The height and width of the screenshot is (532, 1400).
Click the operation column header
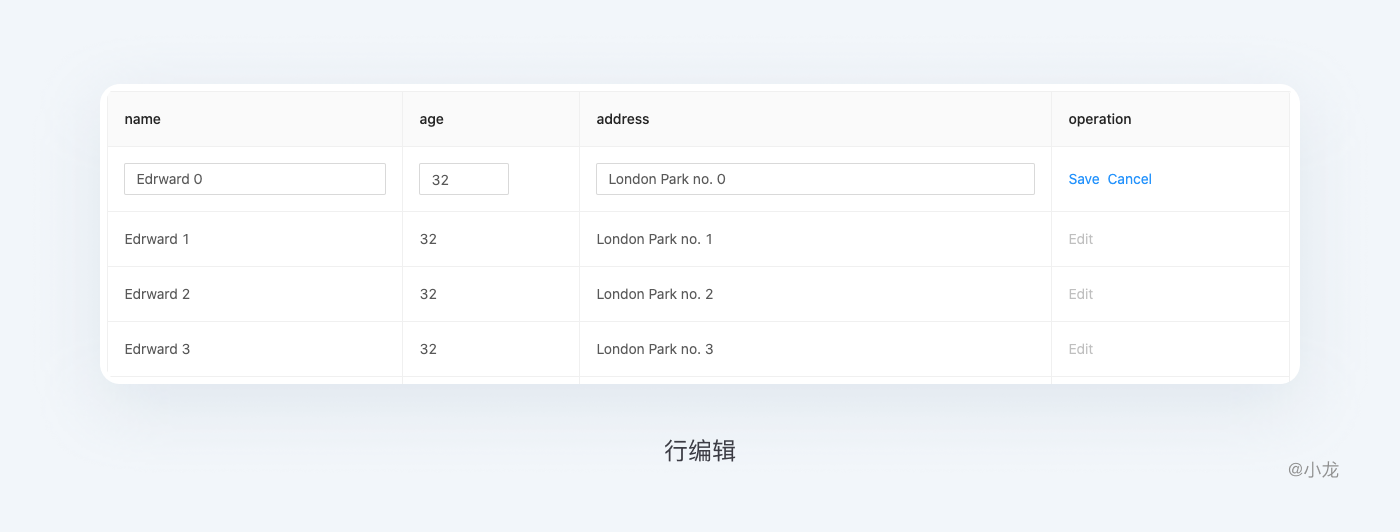pos(1100,119)
